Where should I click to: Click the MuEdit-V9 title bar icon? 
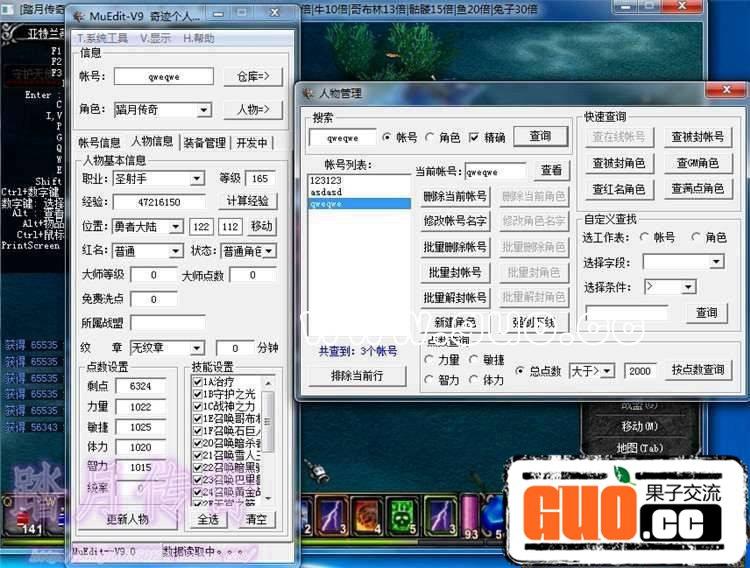(x=81, y=17)
